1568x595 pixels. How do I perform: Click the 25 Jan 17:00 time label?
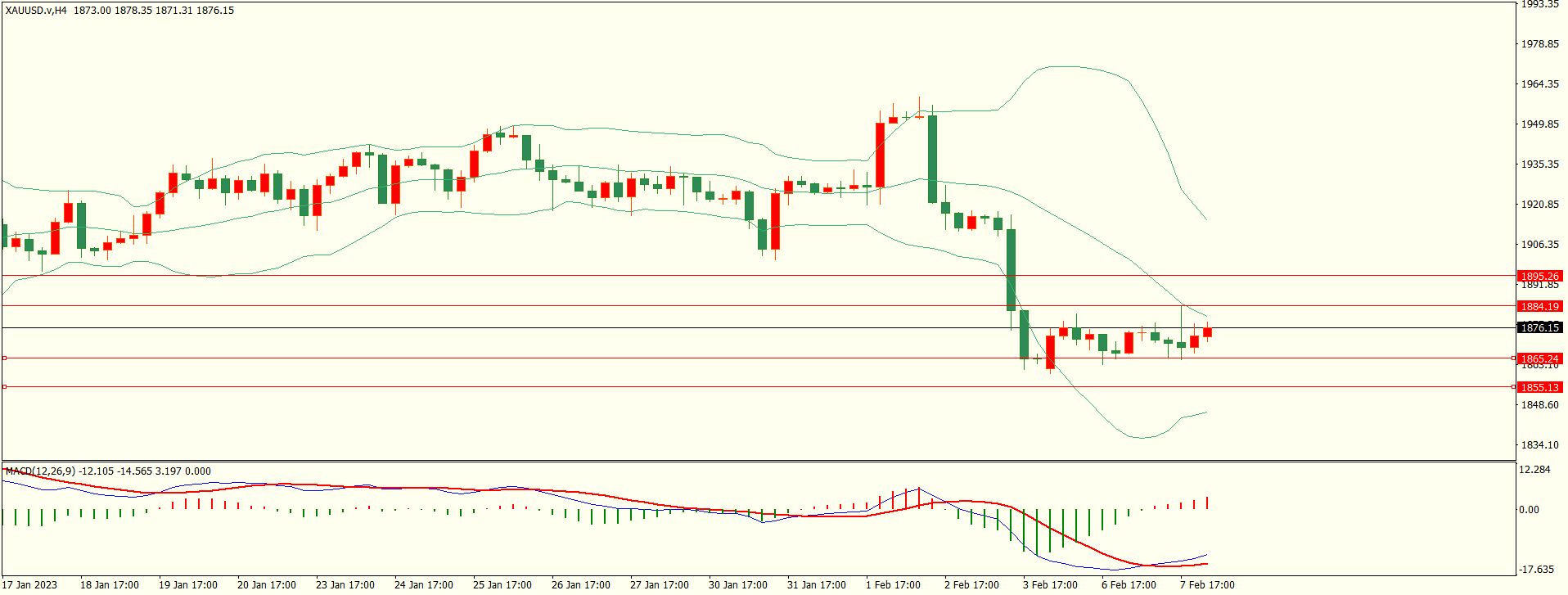pyautogui.click(x=502, y=585)
